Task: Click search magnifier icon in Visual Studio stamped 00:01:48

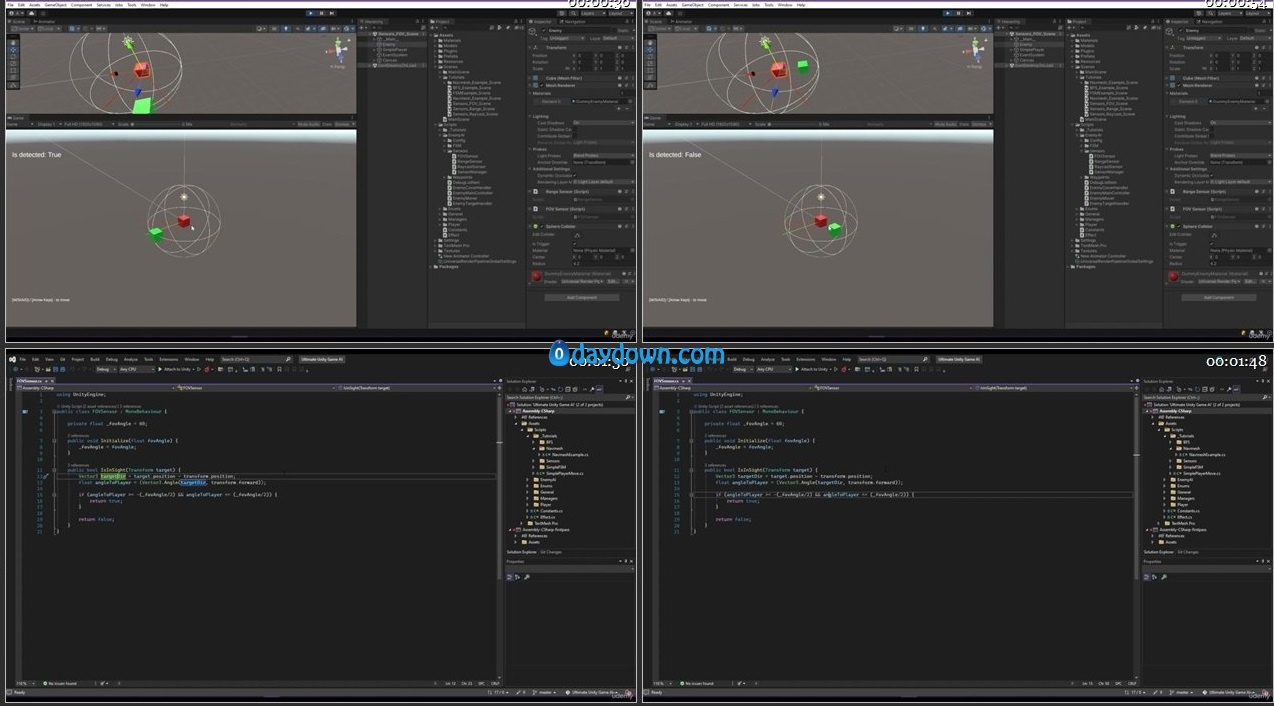Action: 925,359
